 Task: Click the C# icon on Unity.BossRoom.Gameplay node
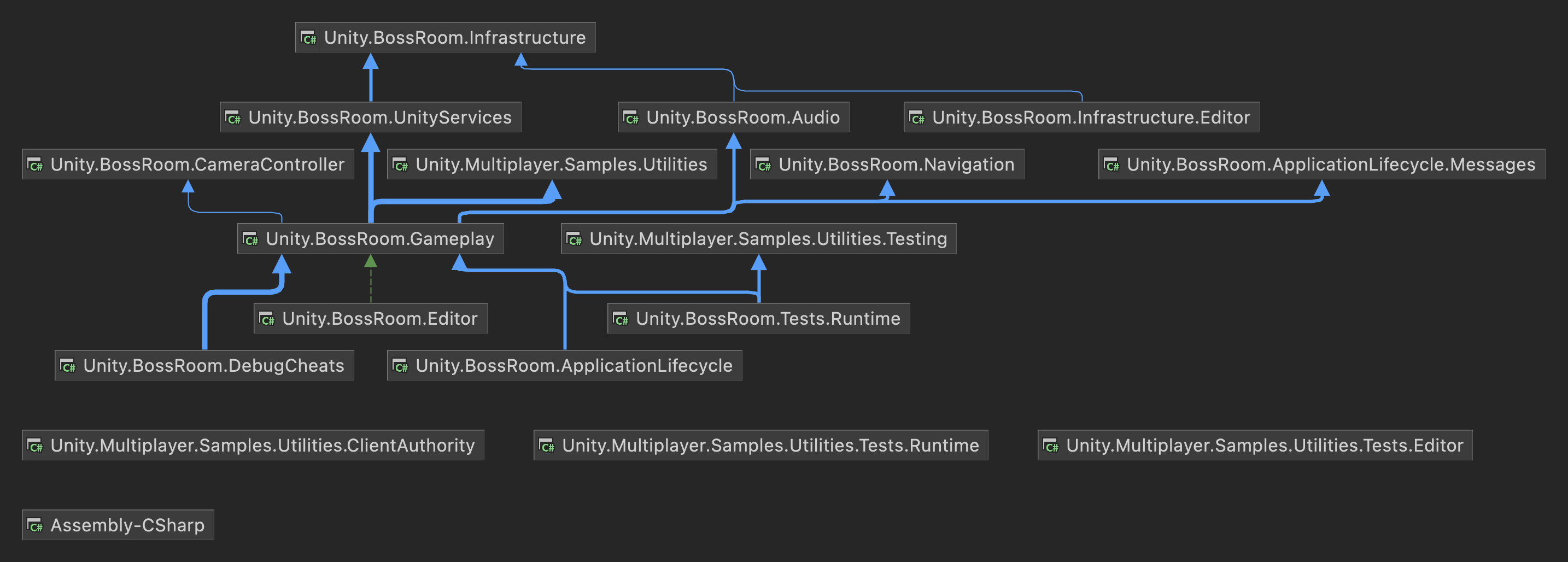coord(251,239)
